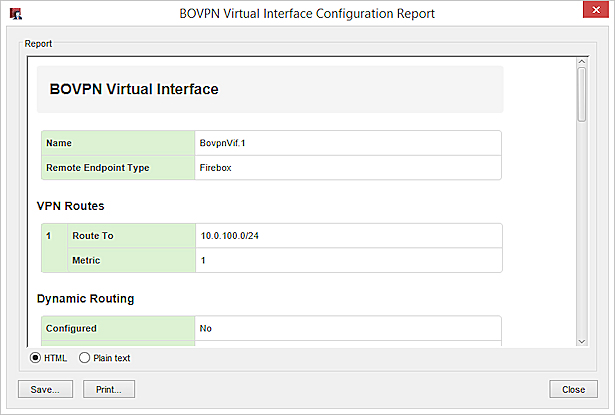Click the route index number 1 cell

[55, 248]
